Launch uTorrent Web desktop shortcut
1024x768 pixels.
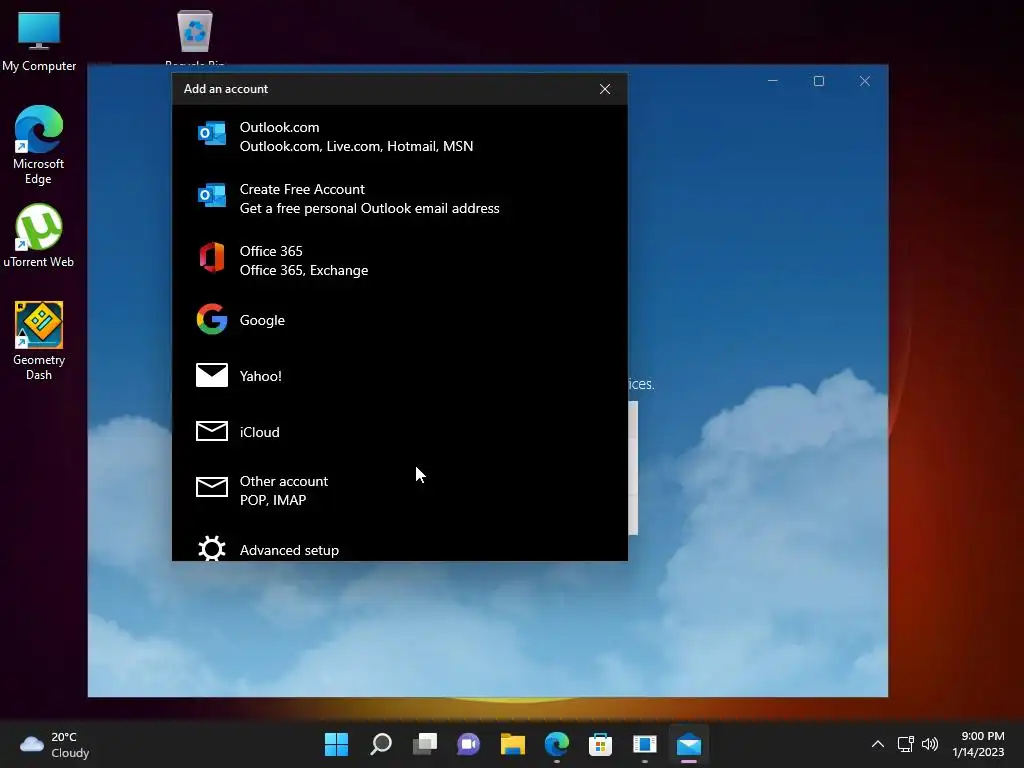[39, 236]
